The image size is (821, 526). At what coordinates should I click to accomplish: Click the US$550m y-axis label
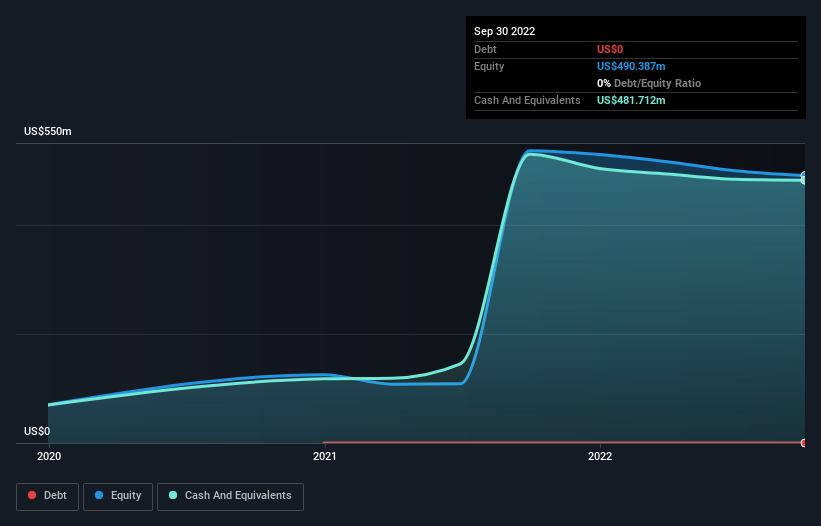tap(48, 131)
